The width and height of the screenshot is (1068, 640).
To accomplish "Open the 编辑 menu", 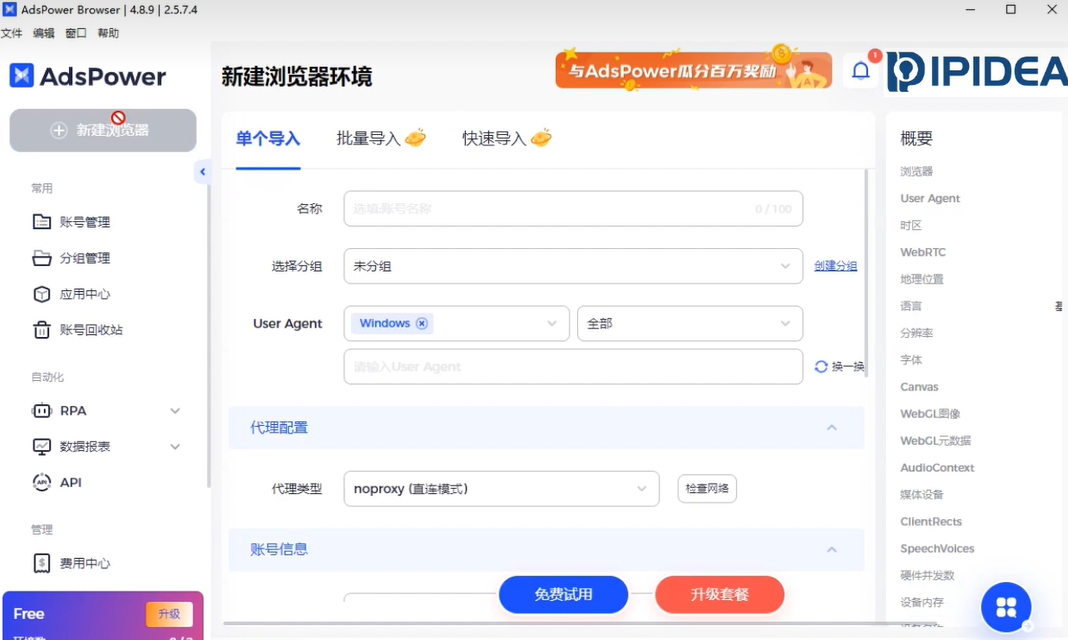I will pyautogui.click(x=44, y=33).
